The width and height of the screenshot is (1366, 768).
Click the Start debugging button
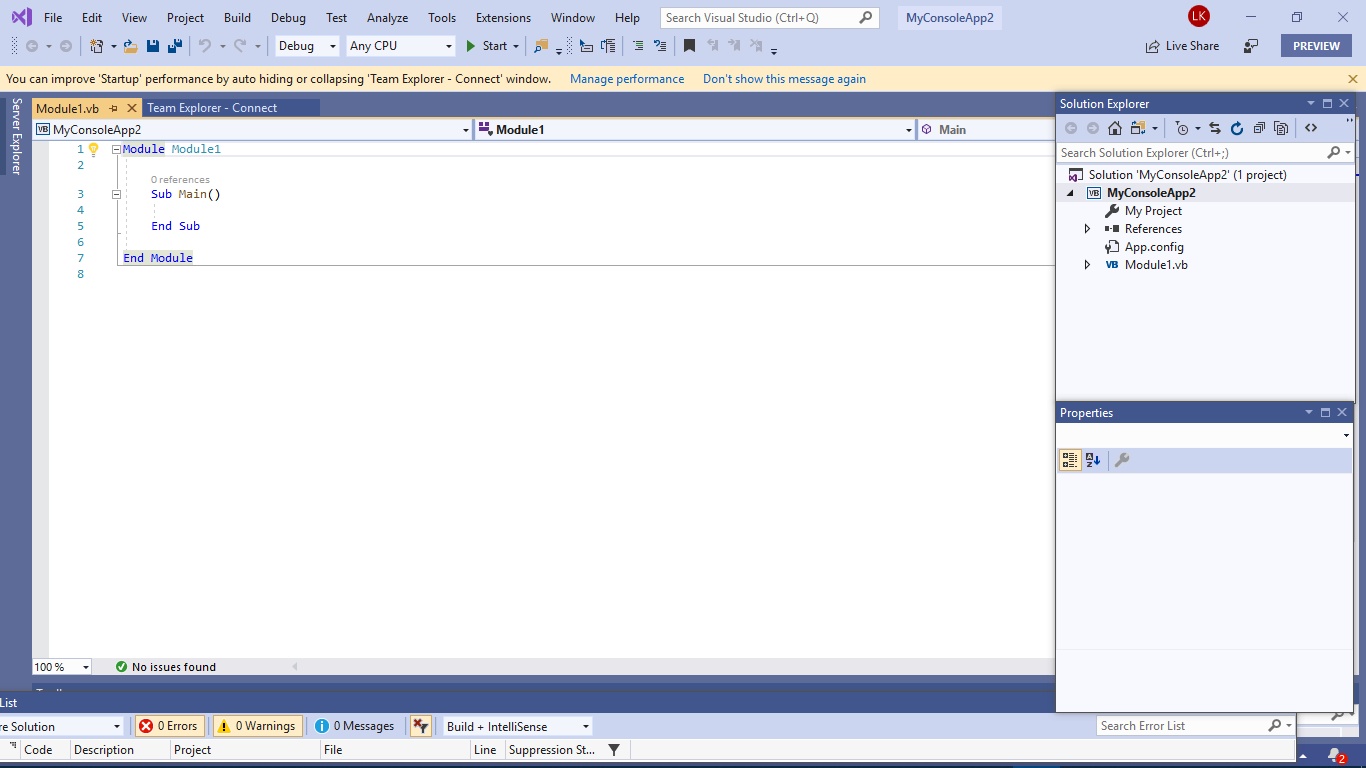[487, 46]
